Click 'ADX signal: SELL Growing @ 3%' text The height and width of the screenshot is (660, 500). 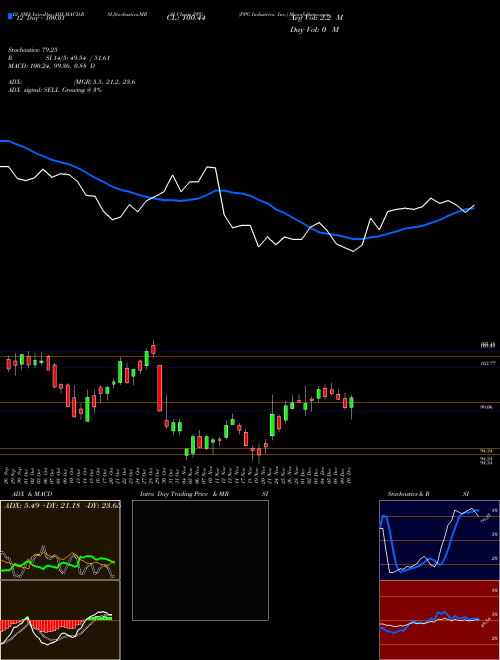click(55, 90)
